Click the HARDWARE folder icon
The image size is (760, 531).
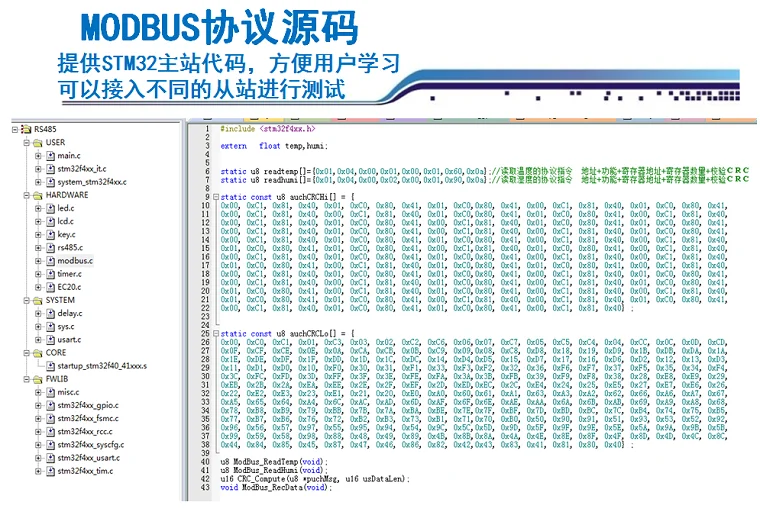tap(37, 195)
